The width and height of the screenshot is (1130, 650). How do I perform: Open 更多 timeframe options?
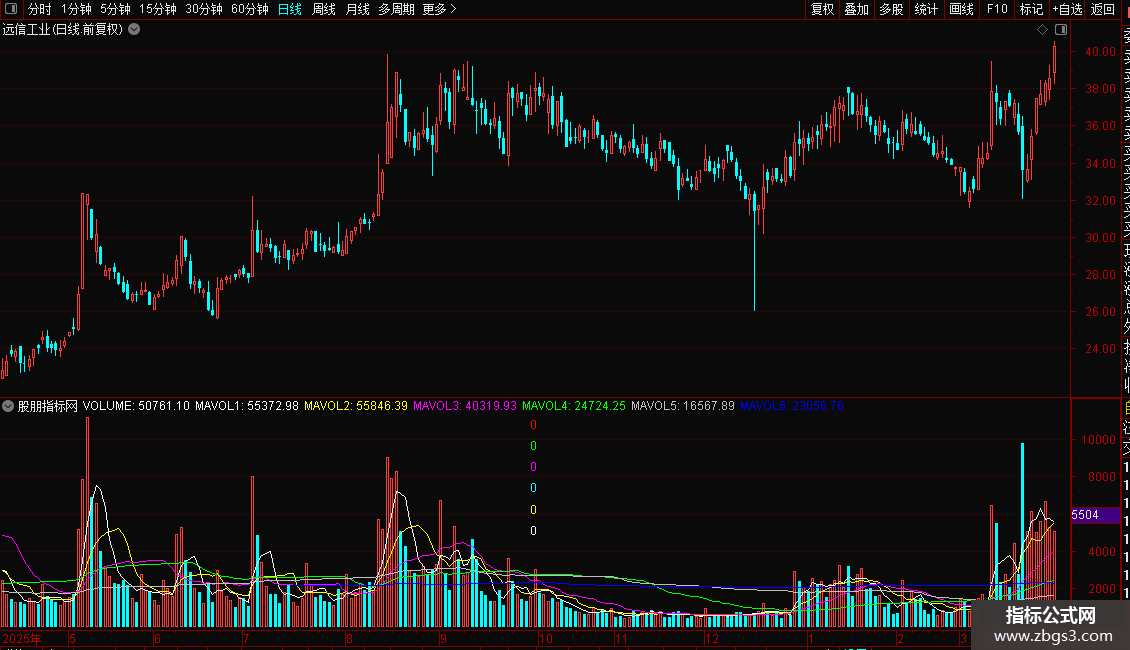439,9
